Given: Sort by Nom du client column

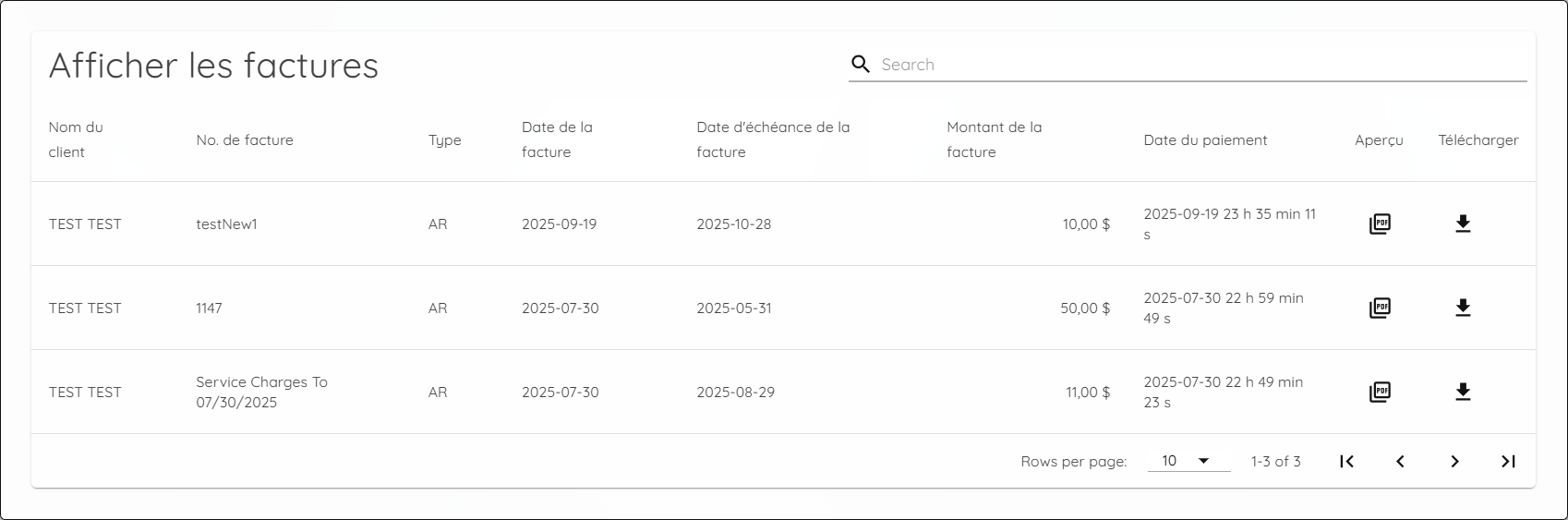Looking at the screenshot, I should click(76, 139).
